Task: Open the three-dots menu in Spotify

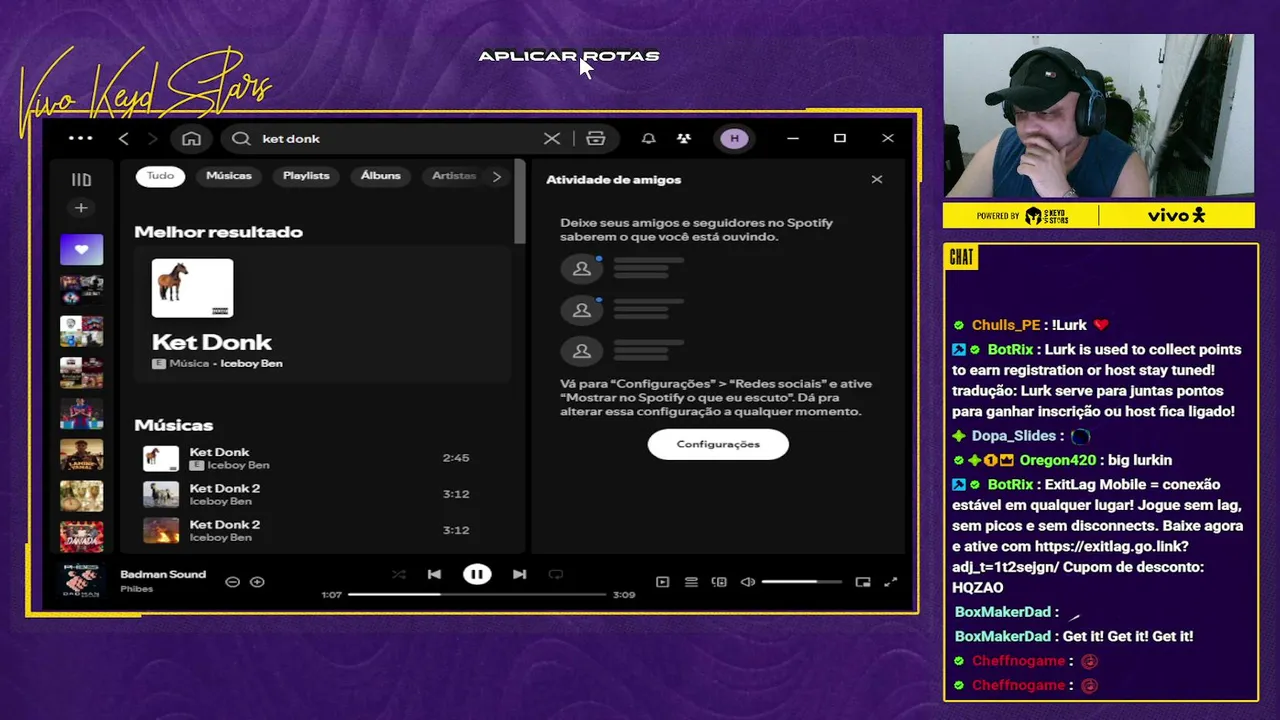Action: (x=81, y=138)
